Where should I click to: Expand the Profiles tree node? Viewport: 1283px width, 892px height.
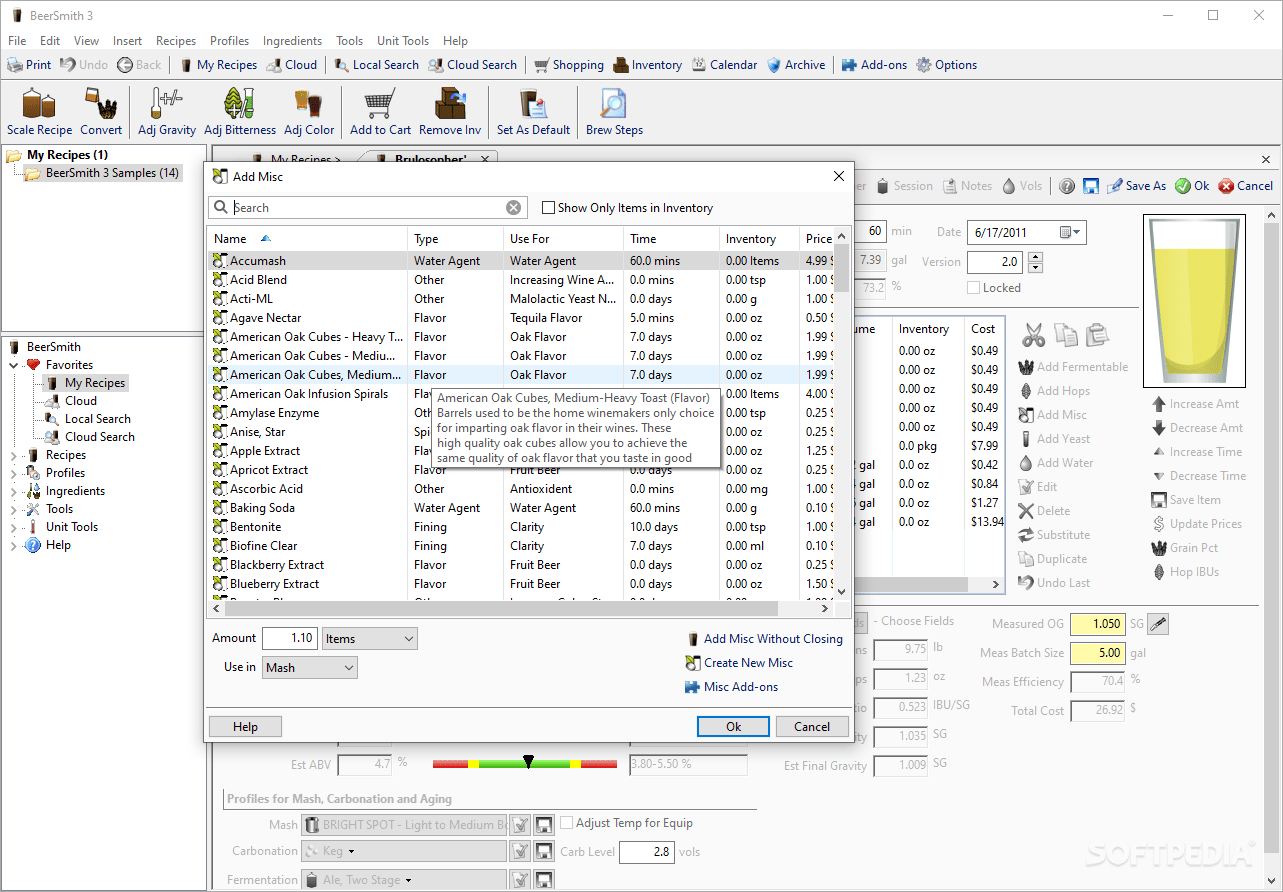pyautogui.click(x=14, y=473)
